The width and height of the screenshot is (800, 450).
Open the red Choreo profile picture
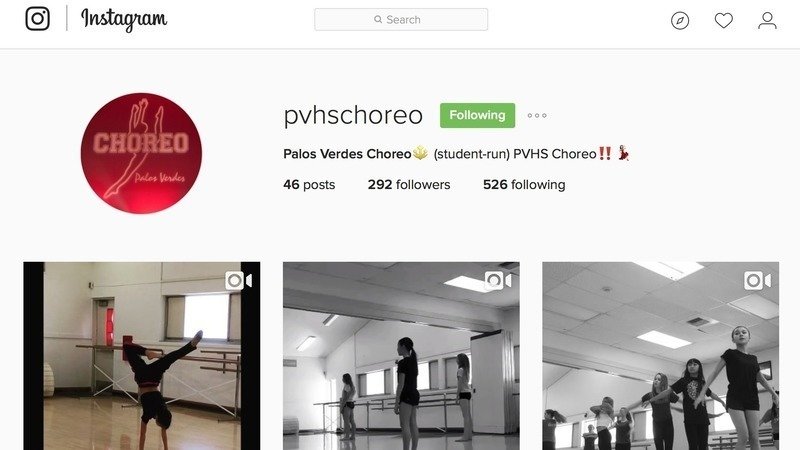141,153
